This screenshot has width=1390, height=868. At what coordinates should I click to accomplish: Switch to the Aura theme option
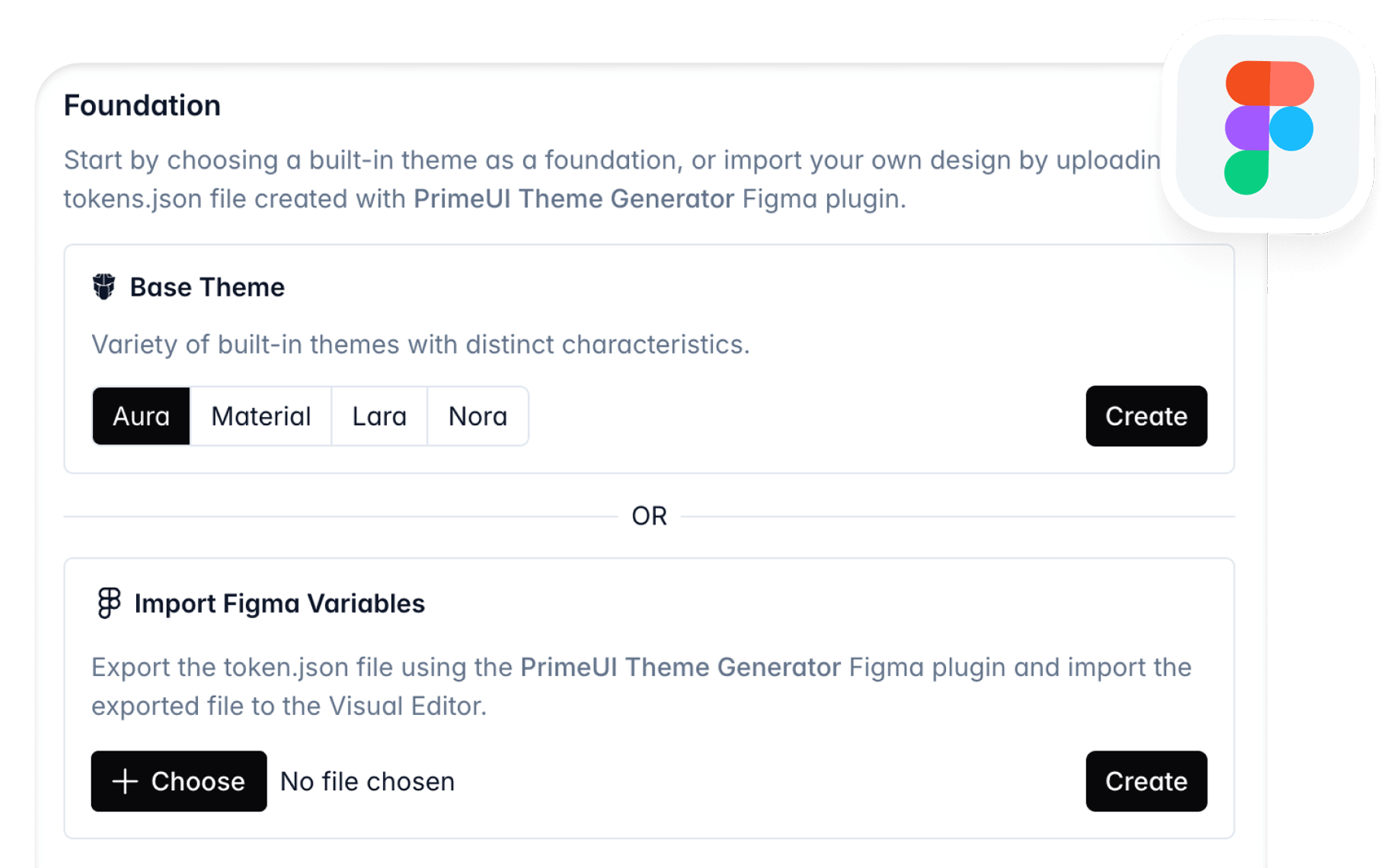pos(141,416)
